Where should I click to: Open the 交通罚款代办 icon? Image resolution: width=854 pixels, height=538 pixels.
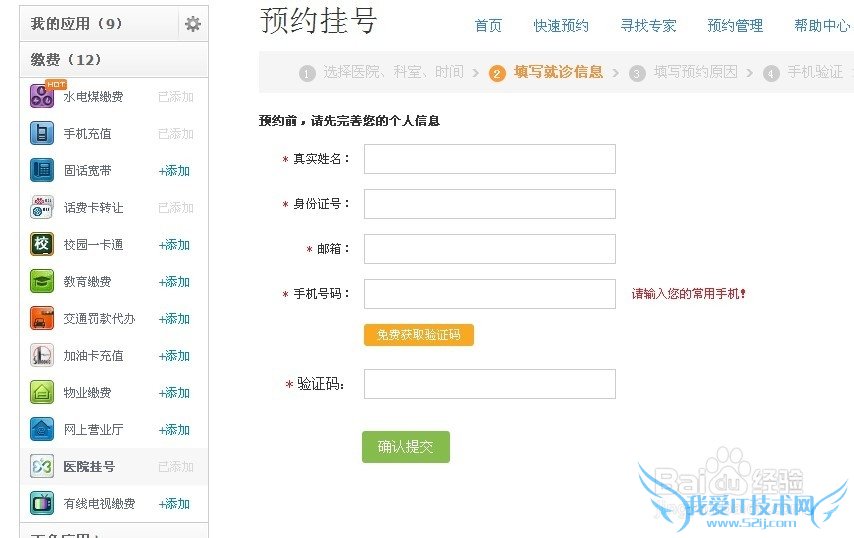(x=42, y=318)
